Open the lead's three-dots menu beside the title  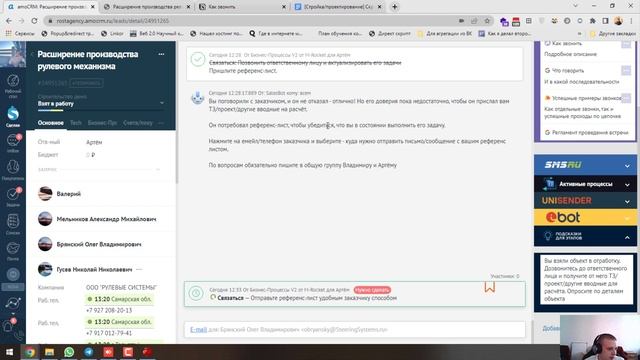point(161,54)
